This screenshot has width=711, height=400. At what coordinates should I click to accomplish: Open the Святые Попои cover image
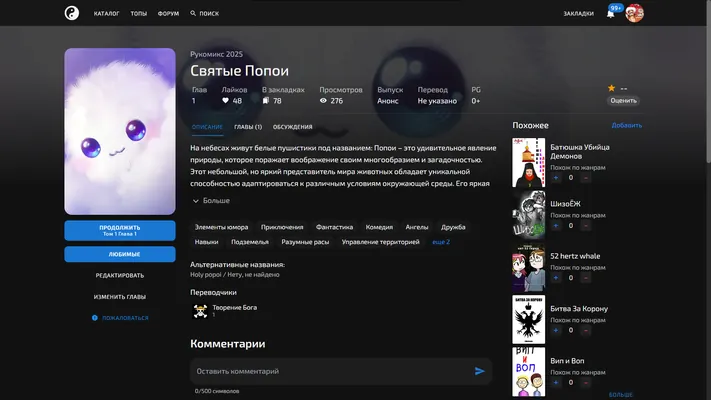(x=120, y=131)
